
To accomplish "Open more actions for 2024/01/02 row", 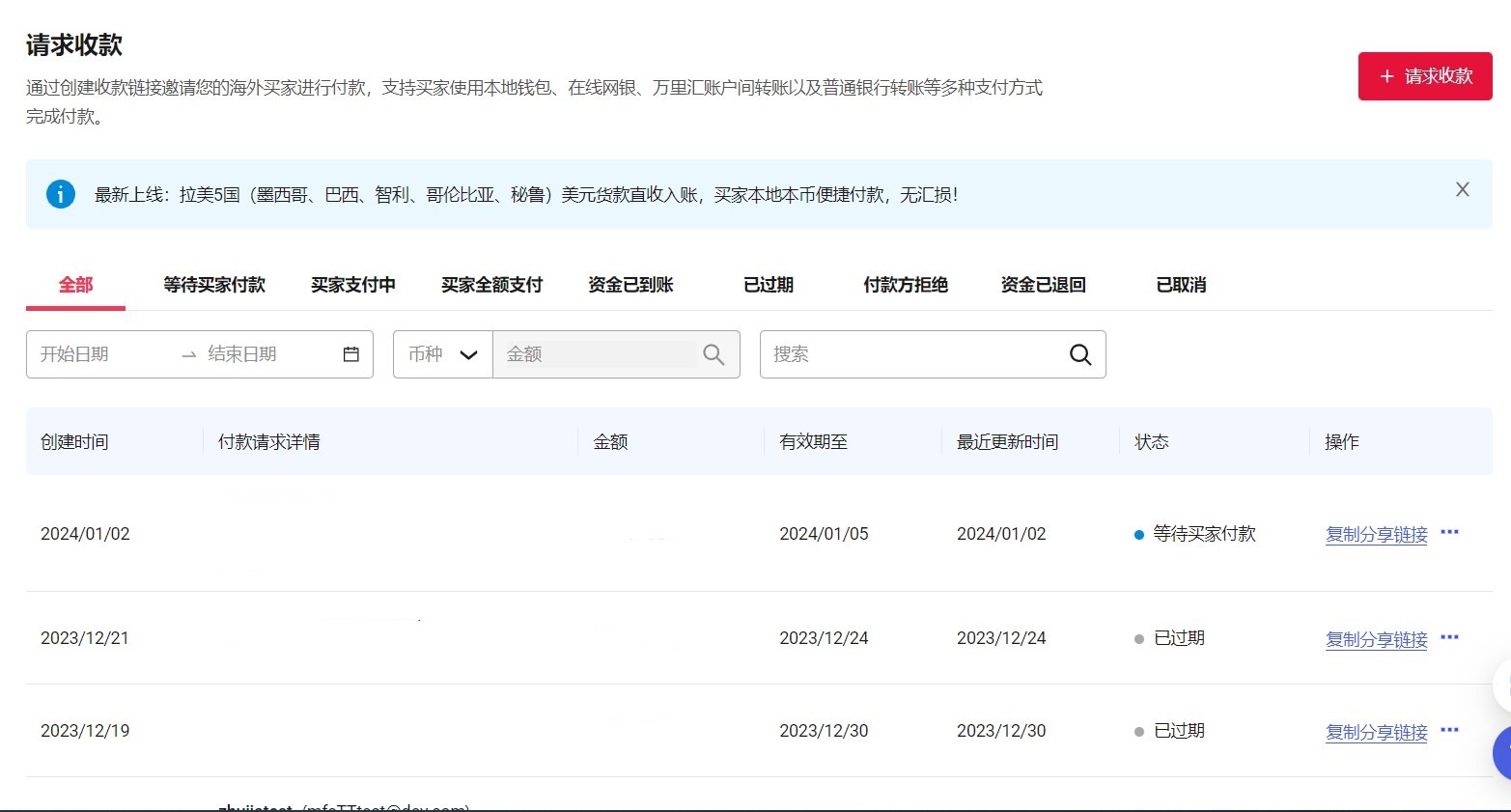I will [1449, 532].
